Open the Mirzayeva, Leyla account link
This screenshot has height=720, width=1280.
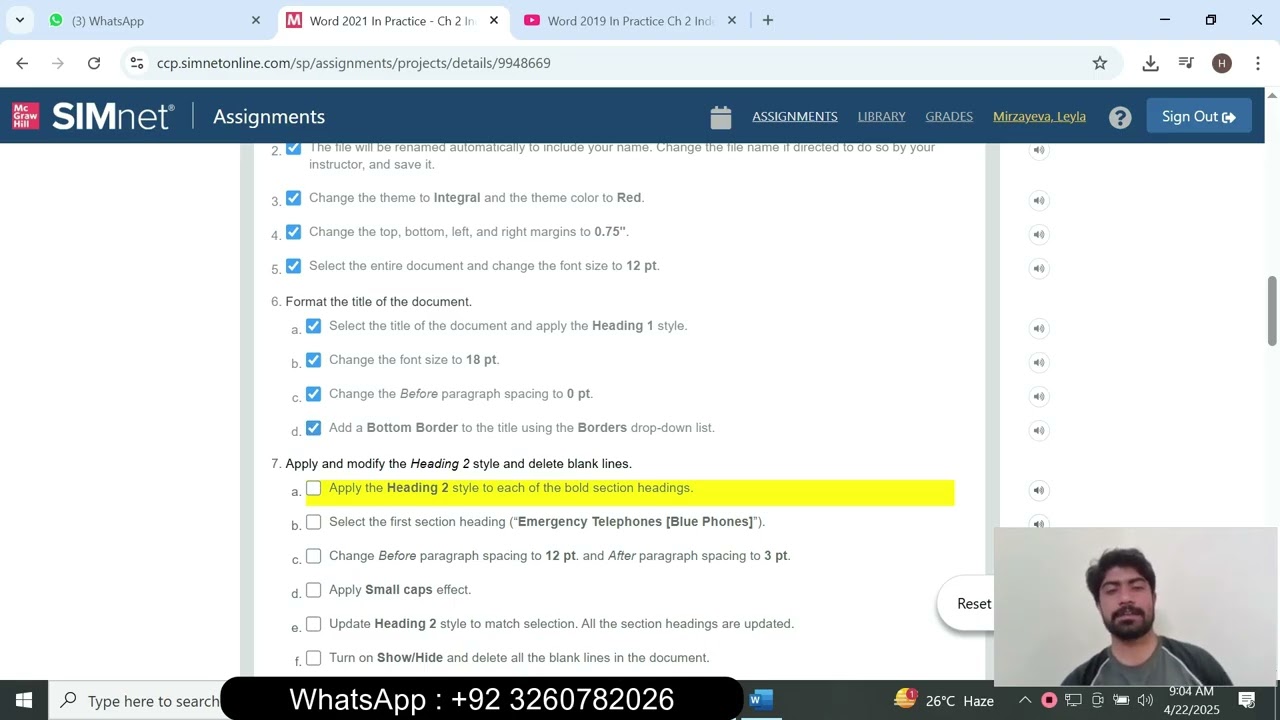[x=1039, y=117]
